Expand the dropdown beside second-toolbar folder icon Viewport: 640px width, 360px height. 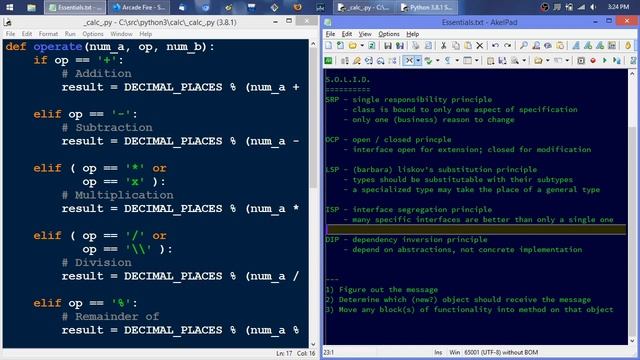pyautogui.click(x=548, y=60)
